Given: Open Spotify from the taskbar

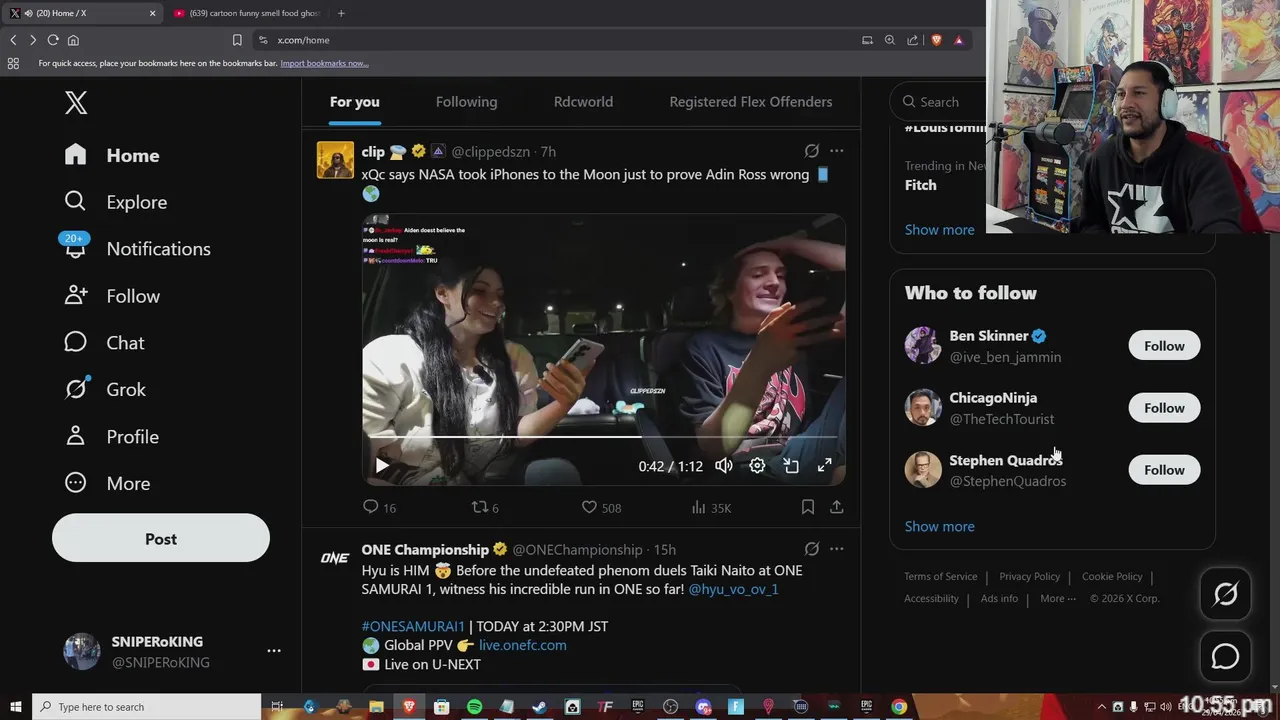Looking at the screenshot, I should pyautogui.click(x=474, y=707).
